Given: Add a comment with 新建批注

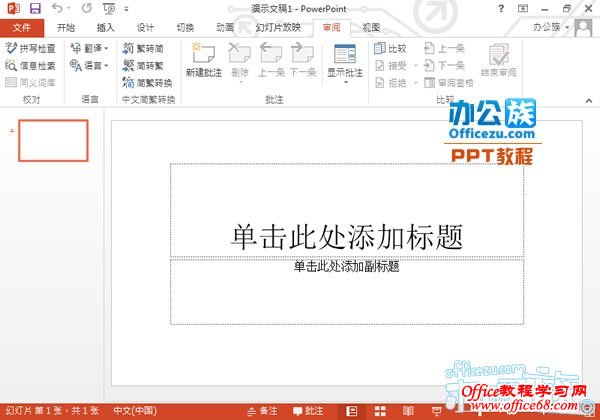Looking at the screenshot, I should [204, 60].
